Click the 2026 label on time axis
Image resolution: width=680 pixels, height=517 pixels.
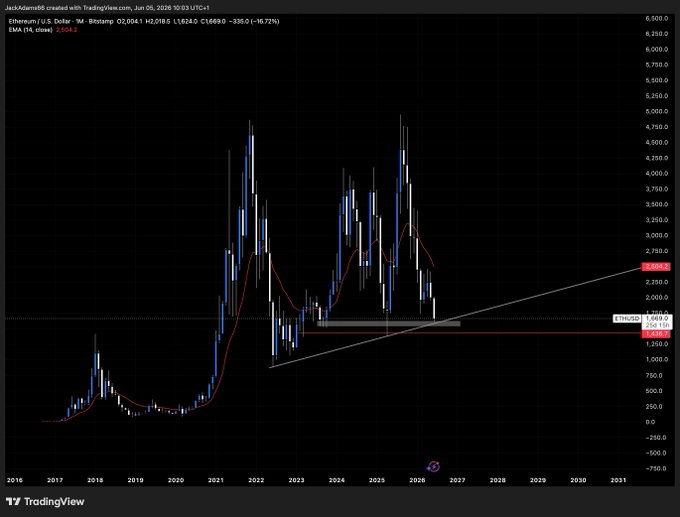(417, 480)
